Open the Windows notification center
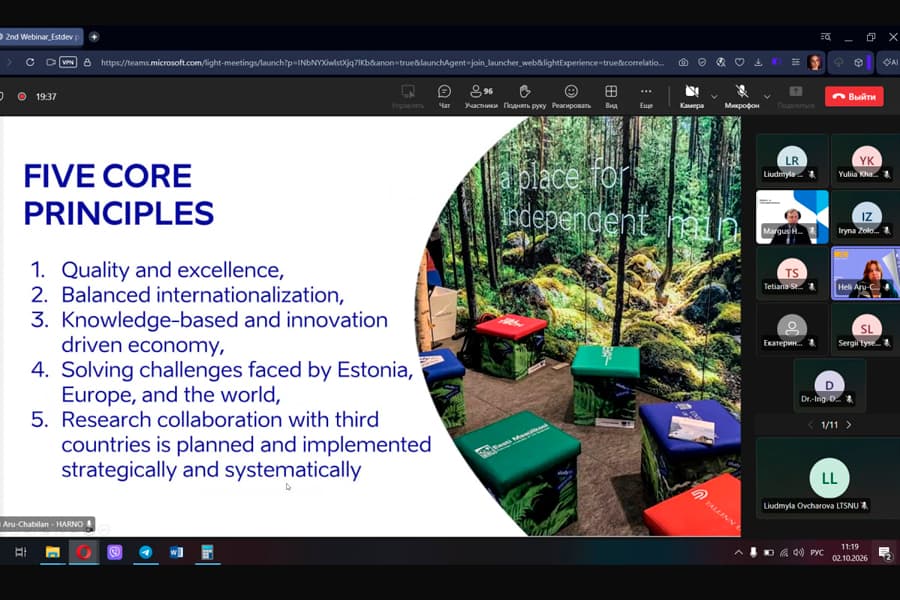The image size is (900, 600). [885, 553]
